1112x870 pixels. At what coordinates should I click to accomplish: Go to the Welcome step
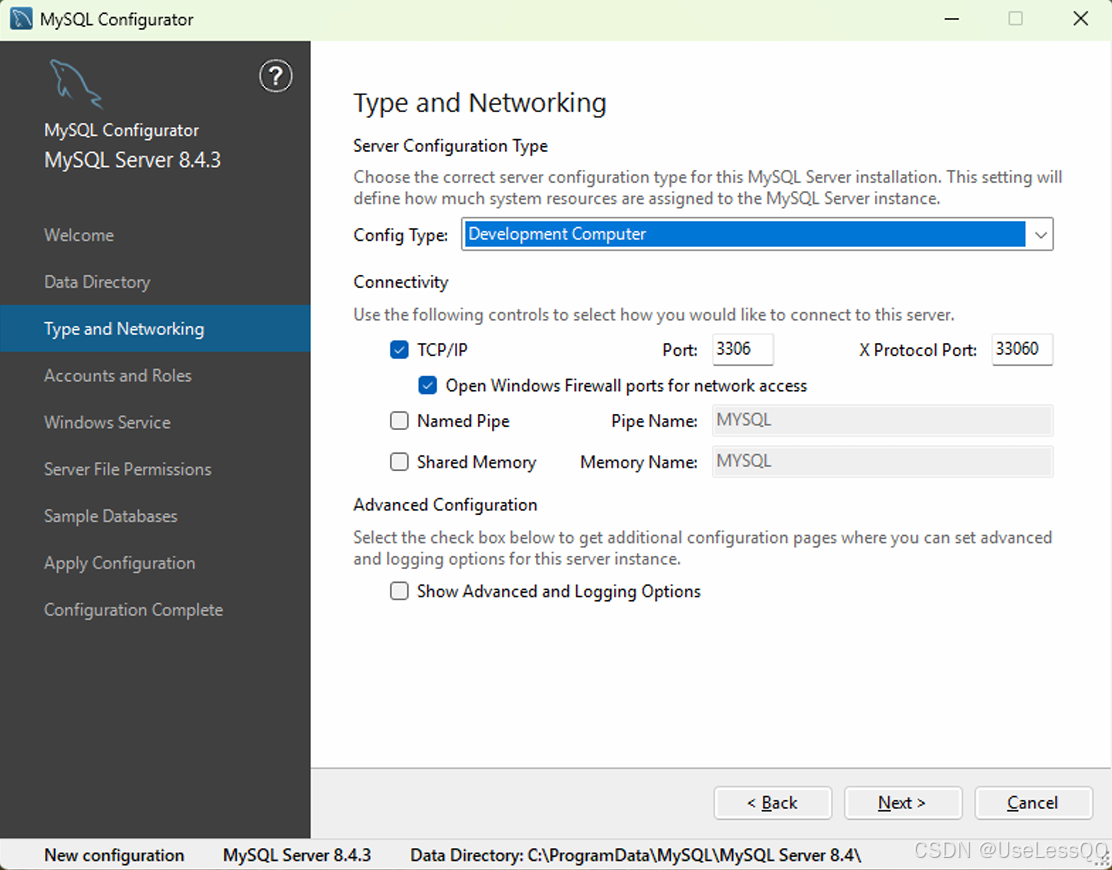(79, 235)
